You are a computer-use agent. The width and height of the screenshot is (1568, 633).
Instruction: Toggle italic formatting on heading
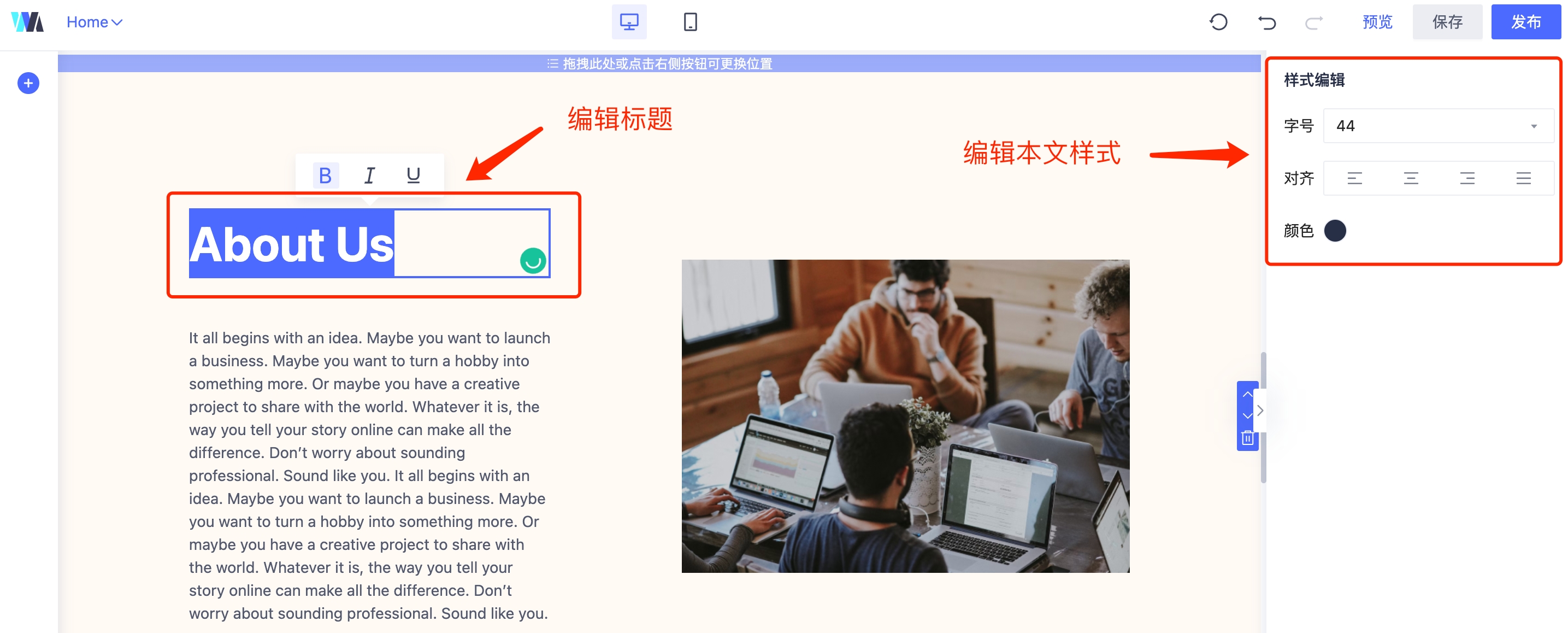click(x=369, y=175)
